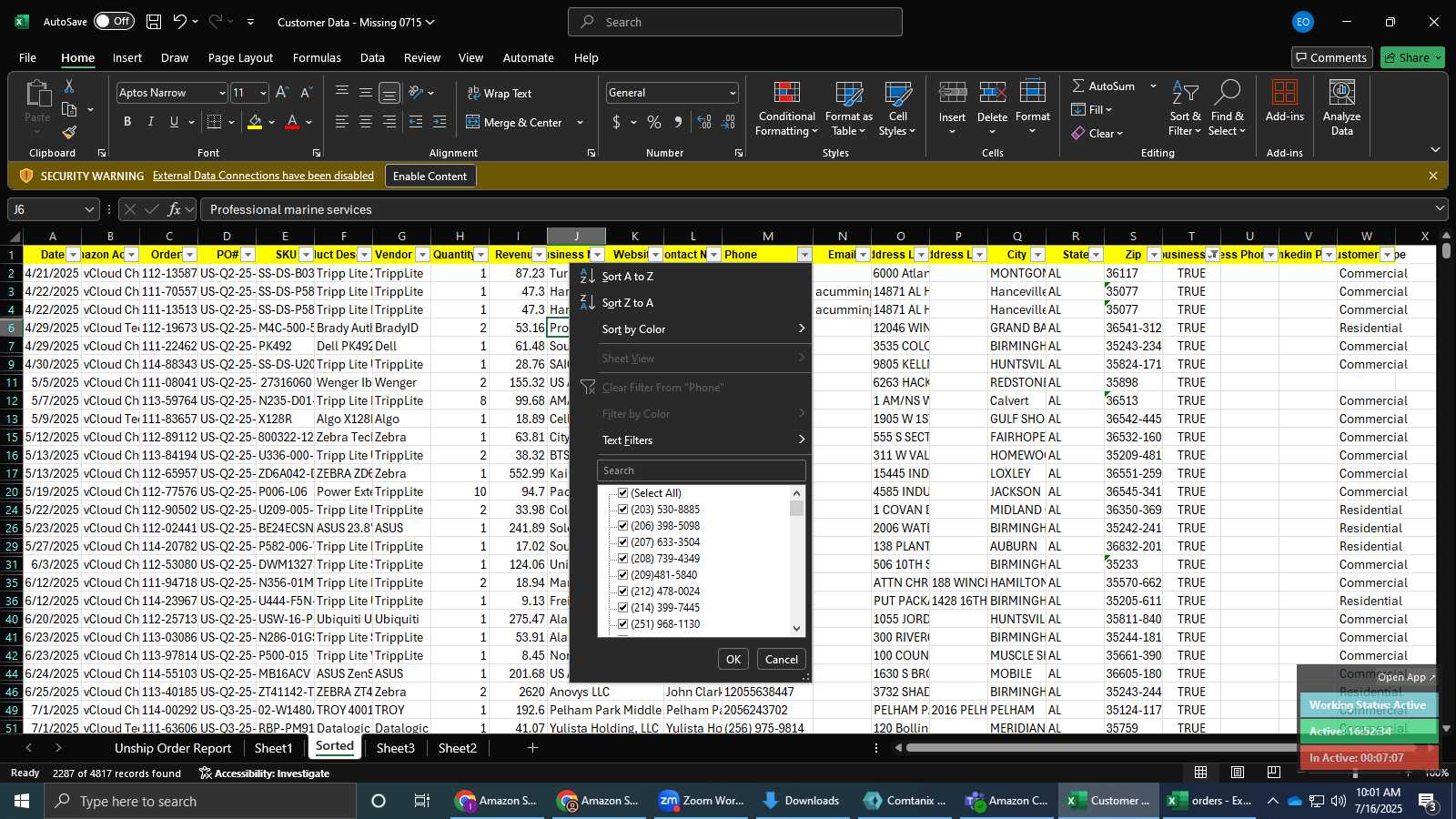
Task: Apply the red Font Color swatch
Action: click(x=292, y=122)
